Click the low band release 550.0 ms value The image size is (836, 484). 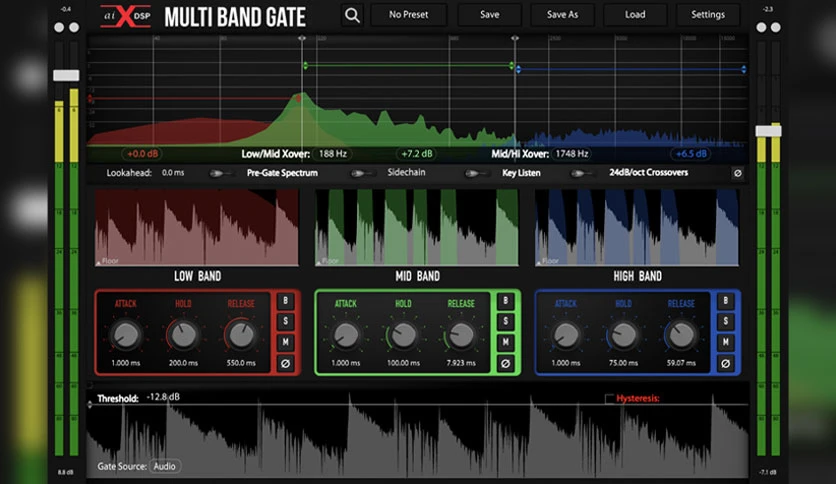[241, 363]
